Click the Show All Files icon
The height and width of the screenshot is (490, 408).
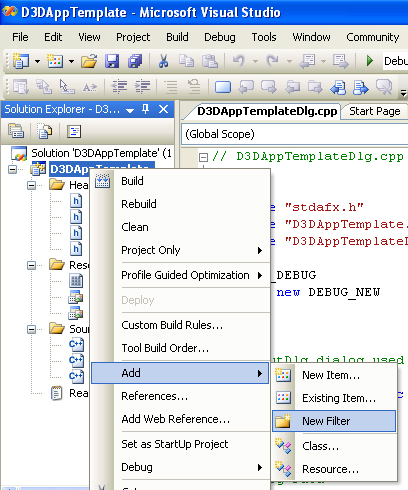point(45,131)
